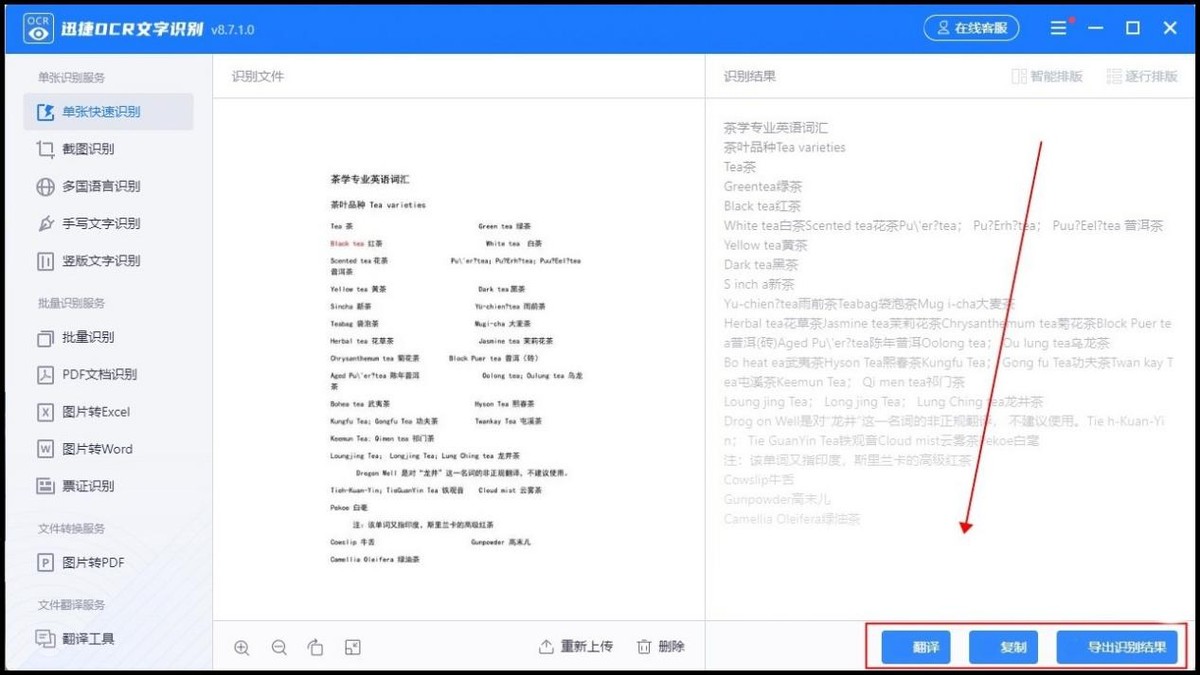Enable 逐行排版 line-by-line layout

pyautogui.click(x=1143, y=76)
